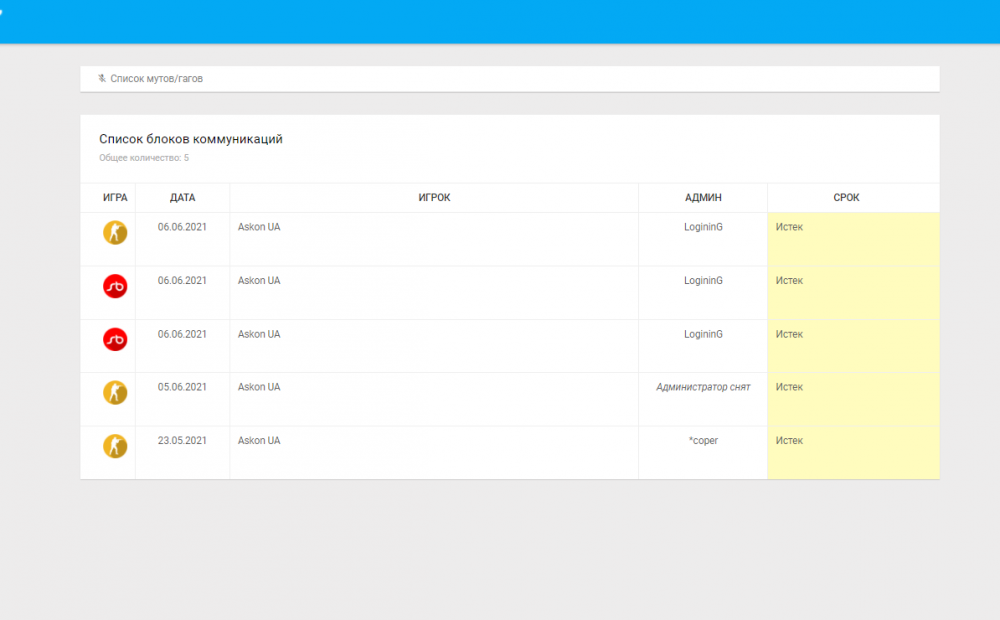
Task: Click the Администратор снят admin cell
Action: [703, 387]
